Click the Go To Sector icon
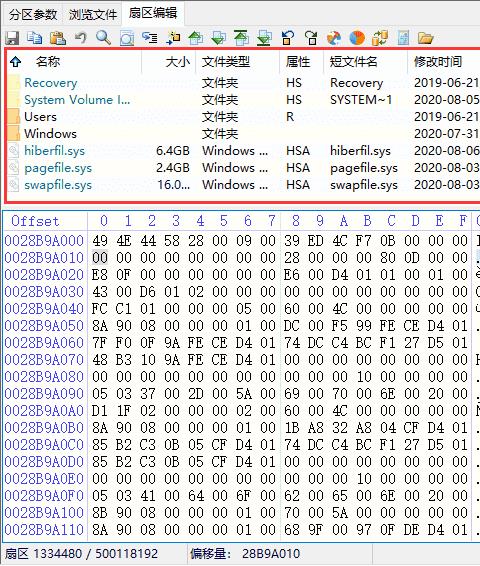The width and height of the screenshot is (480, 566). tap(173, 38)
